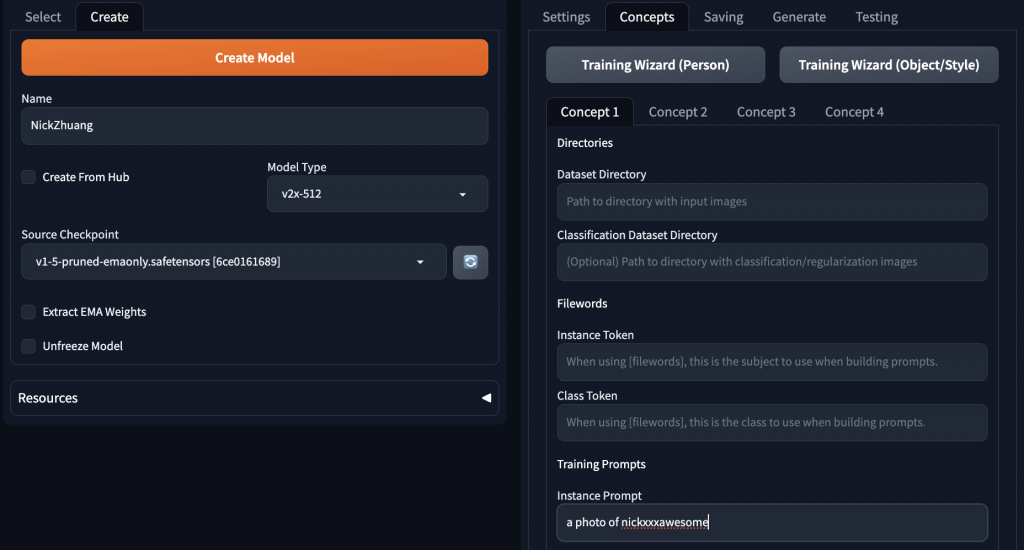Focus the Instance Token text field

click(x=771, y=362)
